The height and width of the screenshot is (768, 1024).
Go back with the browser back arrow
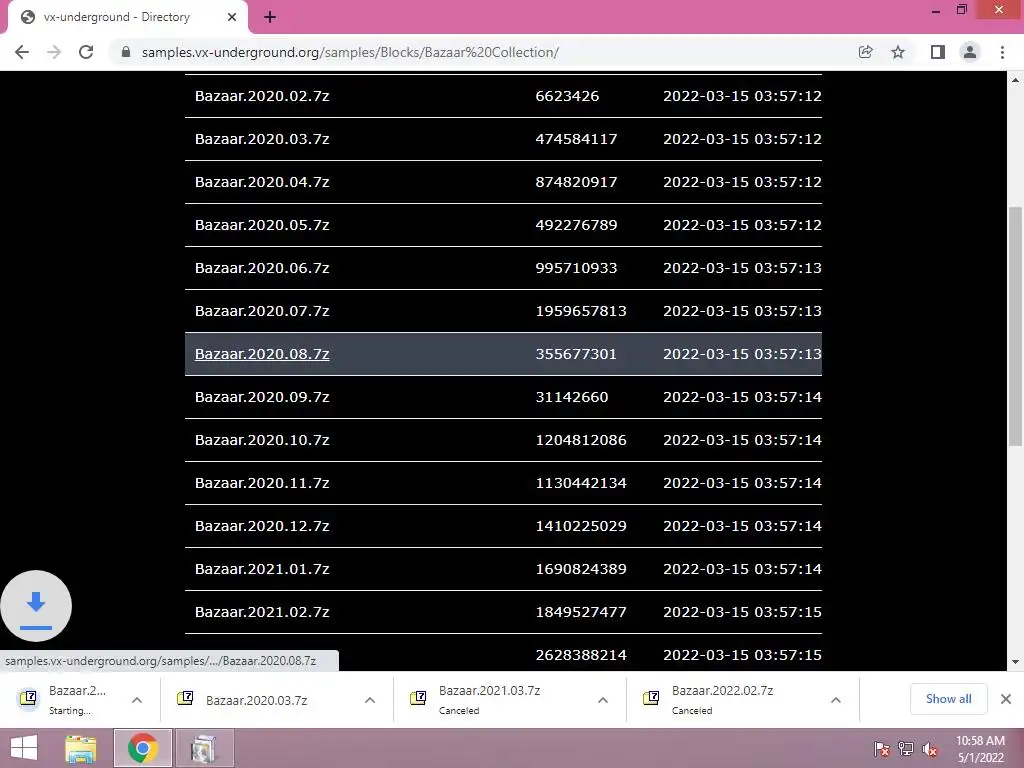(22, 52)
